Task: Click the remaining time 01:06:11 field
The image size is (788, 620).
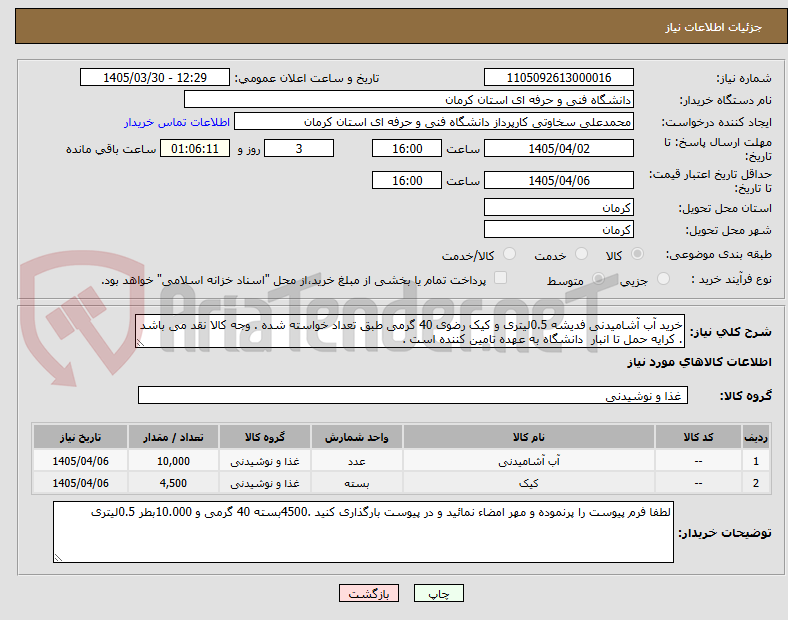Action: [195, 149]
